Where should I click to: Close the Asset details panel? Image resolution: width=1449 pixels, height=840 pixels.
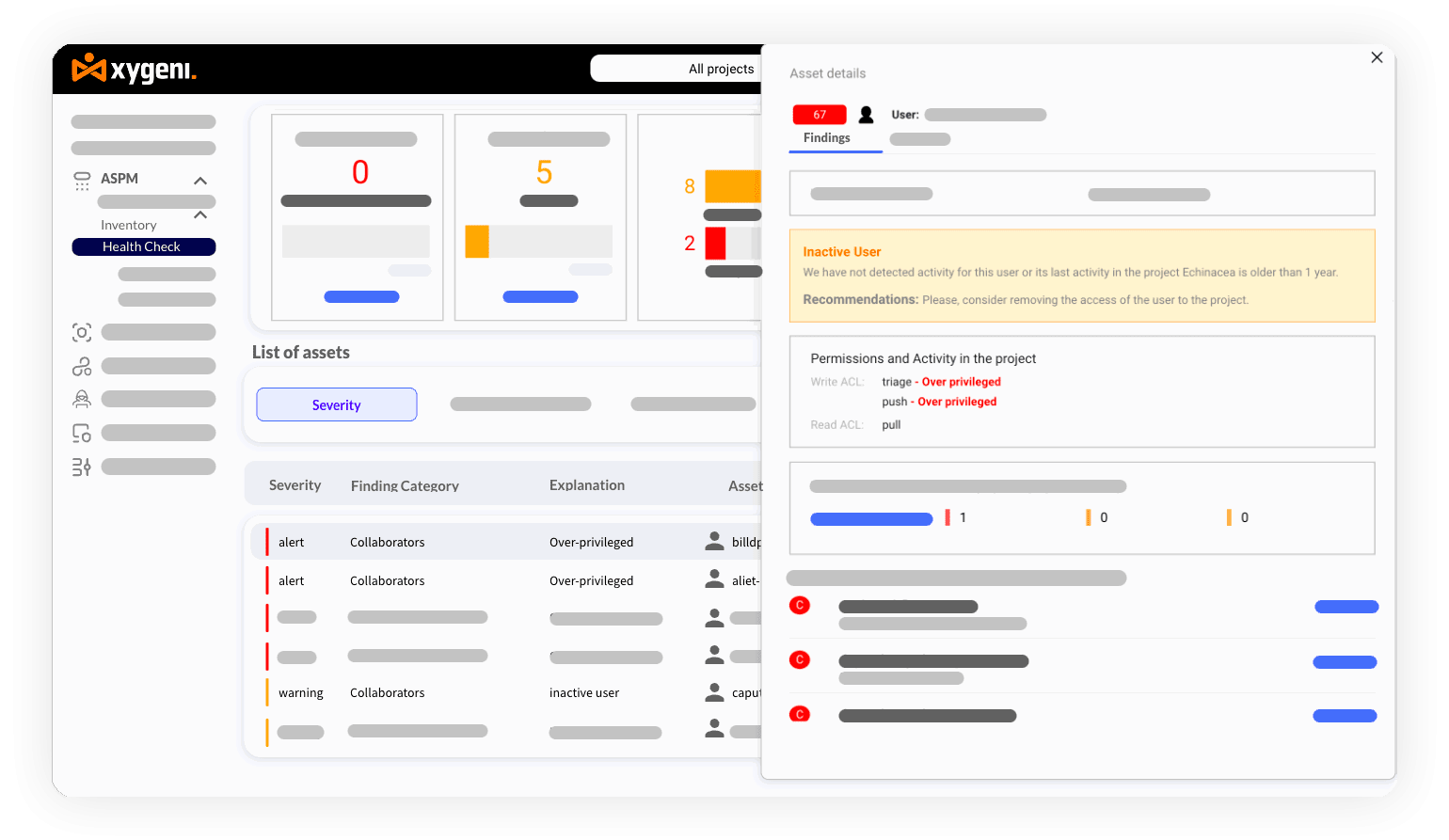1377,57
